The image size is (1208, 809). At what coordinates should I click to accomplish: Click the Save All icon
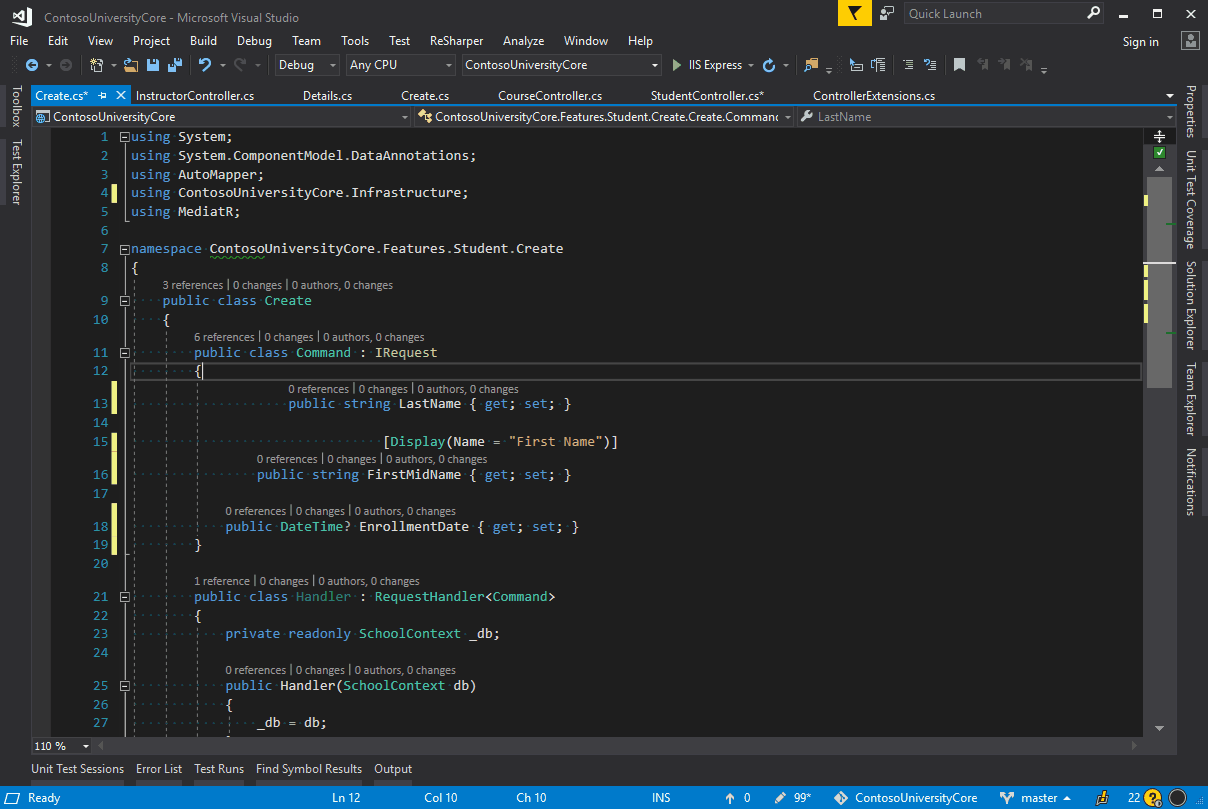point(174,65)
